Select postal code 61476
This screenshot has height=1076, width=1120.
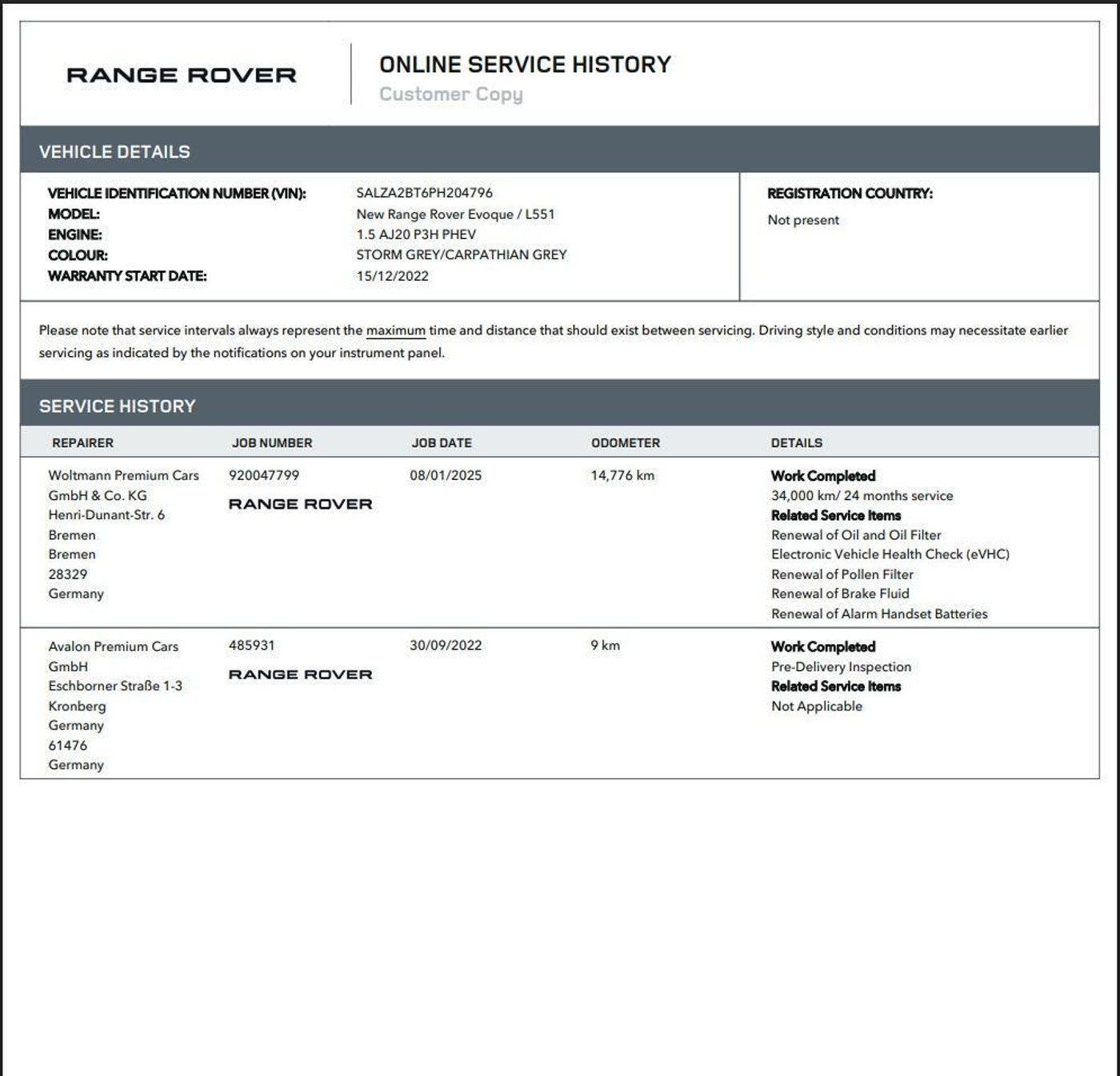point(68,745)
